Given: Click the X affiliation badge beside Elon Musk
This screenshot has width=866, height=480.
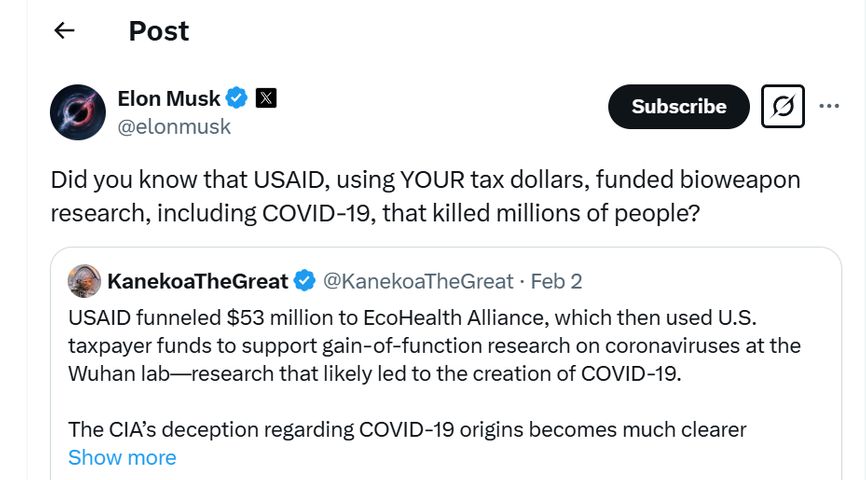Looking at the screenshot, I should [x=266, y=98].
